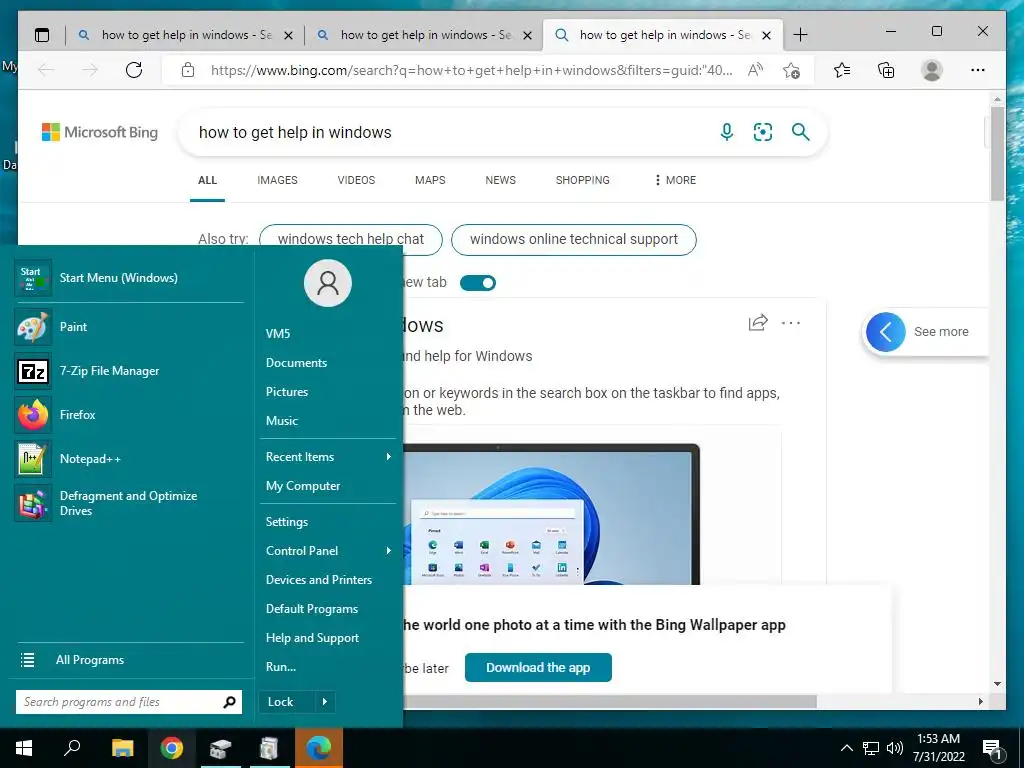Open Help and Support entry
Viewport: 1024px width, 768px height.
[x=312, y=638]
